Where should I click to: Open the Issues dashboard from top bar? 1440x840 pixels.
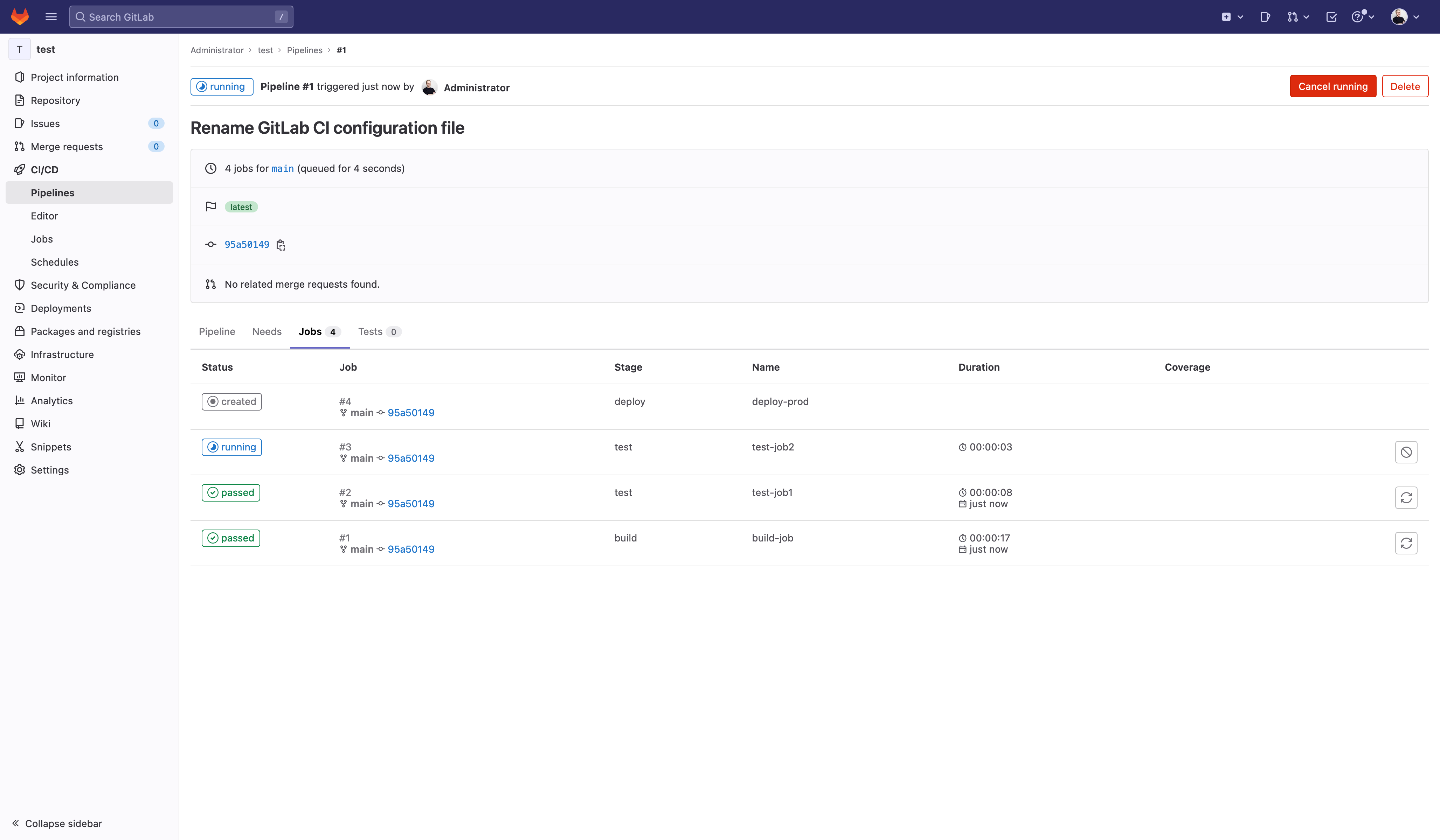pyautogui.click(x=1265, y=16)
